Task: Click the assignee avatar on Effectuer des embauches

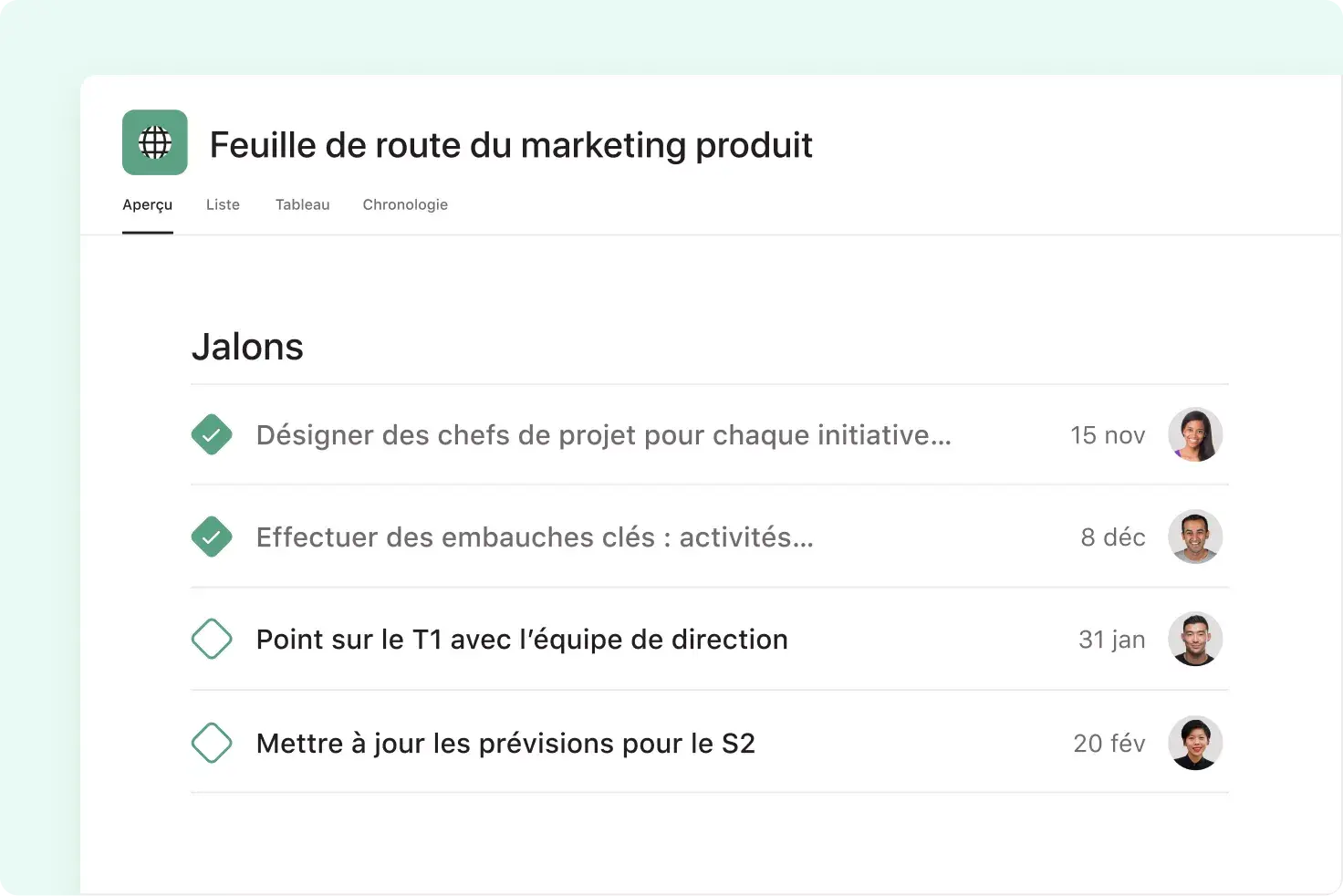Action: tap(1195, 537)
